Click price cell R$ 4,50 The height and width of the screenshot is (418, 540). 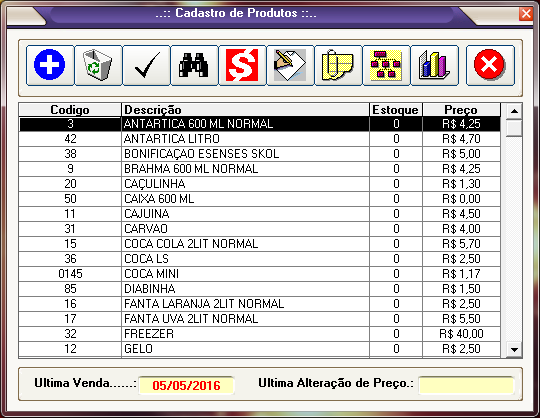(461, 214)
